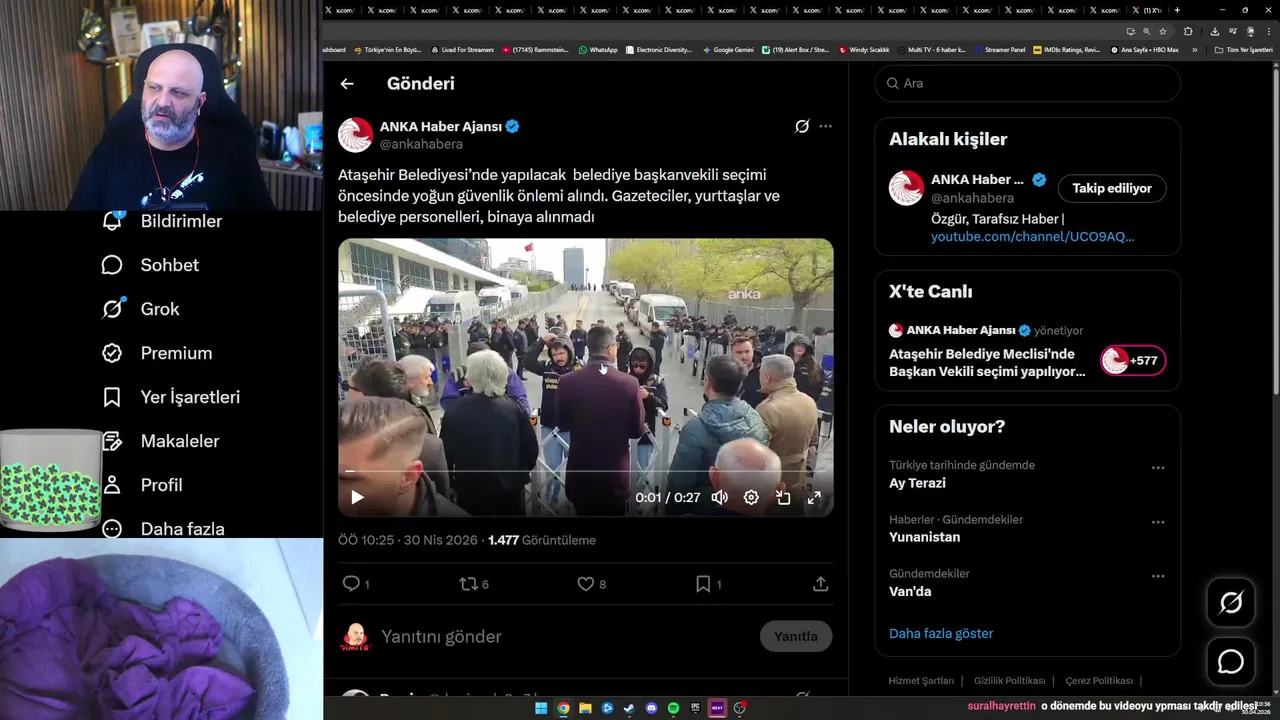Open more options for Van'da trend
The height and width of the screenshot is (720, 1280).
[x=1158, y=576]
